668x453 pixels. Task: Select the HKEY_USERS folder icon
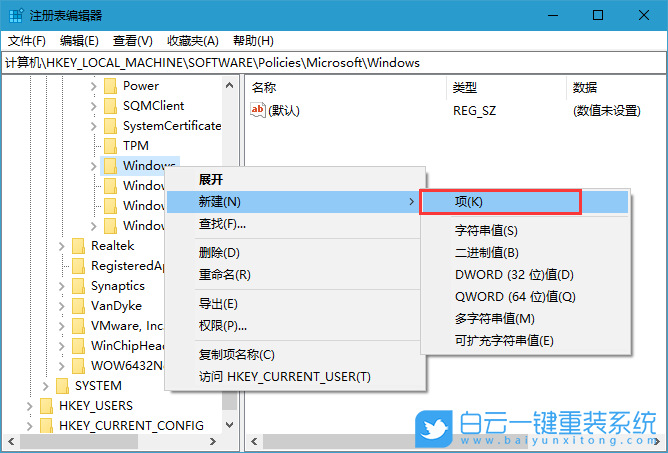(x=46, y=406)
